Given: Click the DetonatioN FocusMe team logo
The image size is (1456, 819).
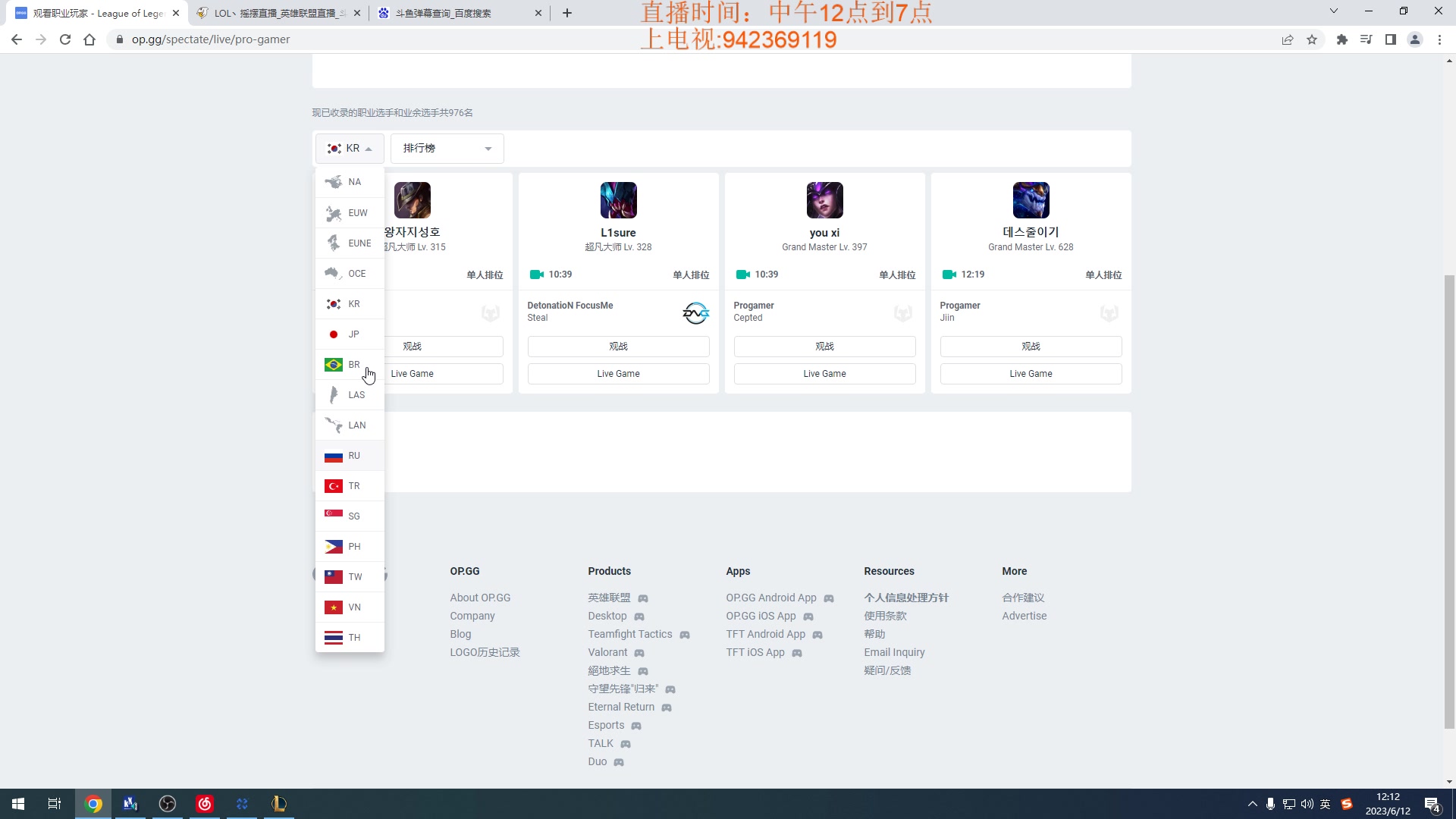Looking at the screenshot, I should tap(695, 312).
